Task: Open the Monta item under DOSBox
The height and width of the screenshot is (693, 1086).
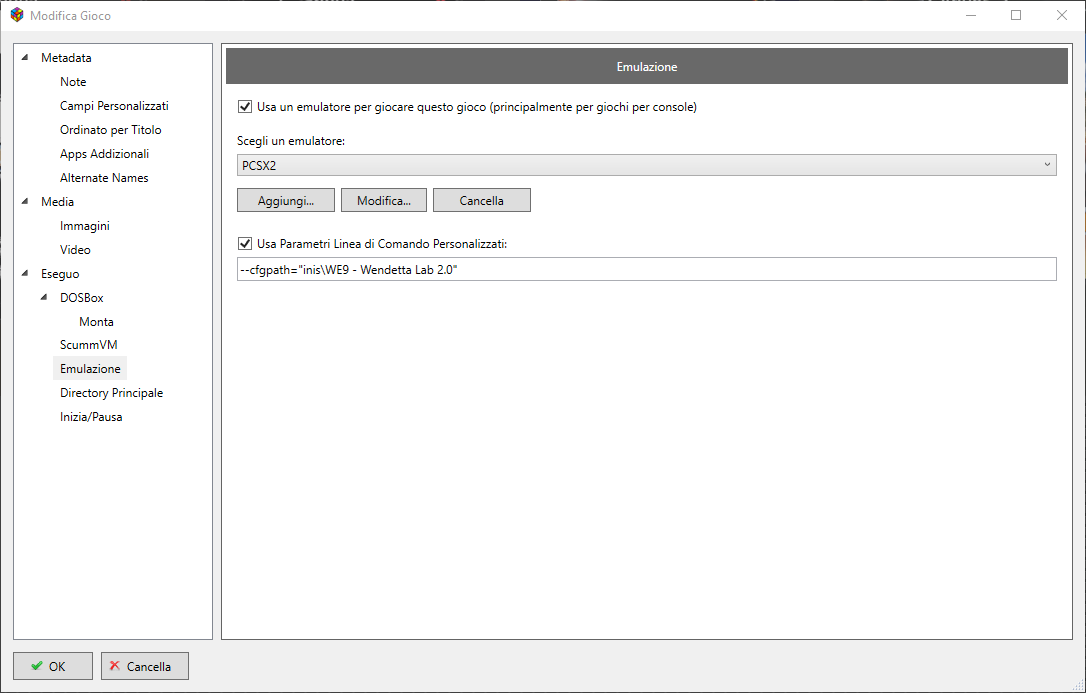Action: click(x=96, y=322)
